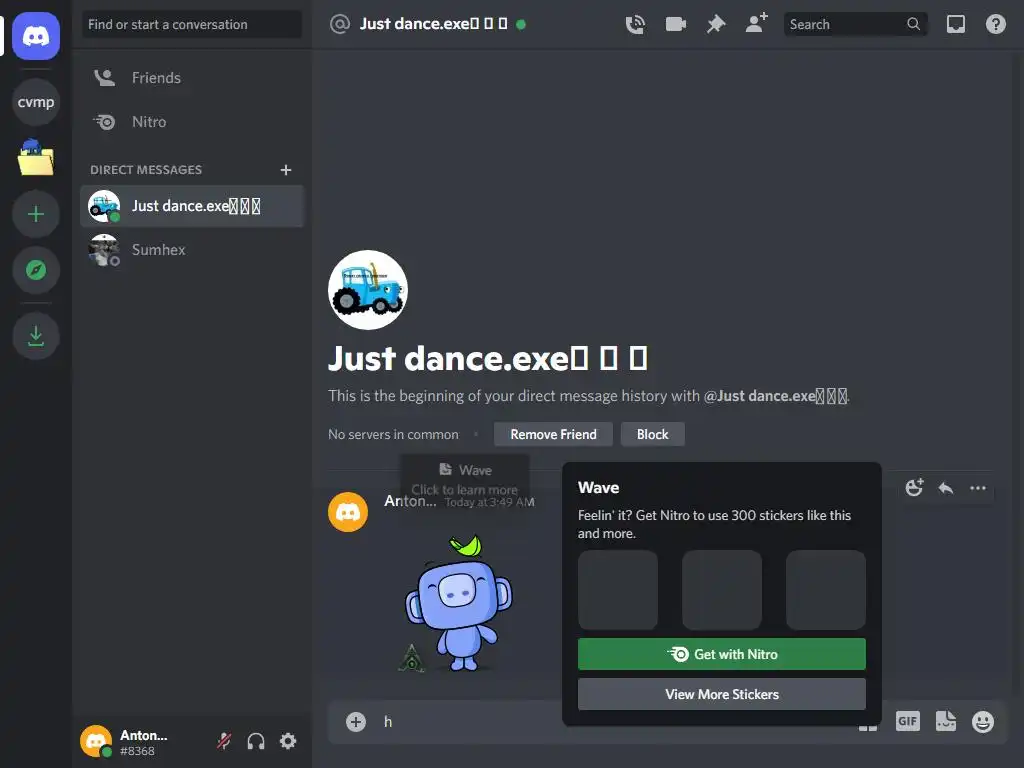Open the Nitro page
The image size is (1024, 768).
click(x=192, y=121)
